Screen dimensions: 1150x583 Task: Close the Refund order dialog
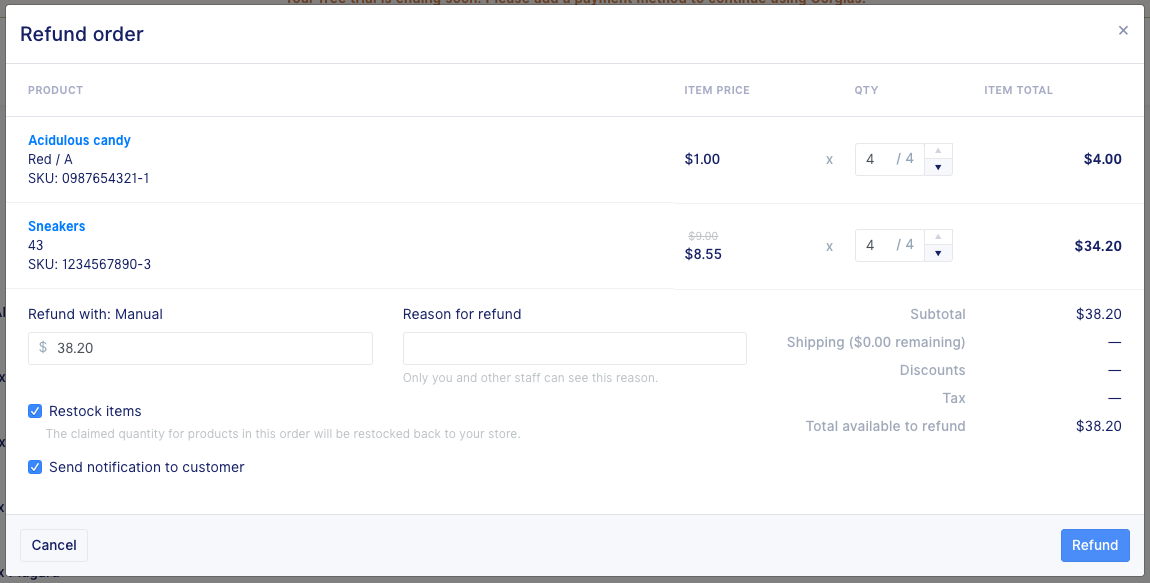1123,31
